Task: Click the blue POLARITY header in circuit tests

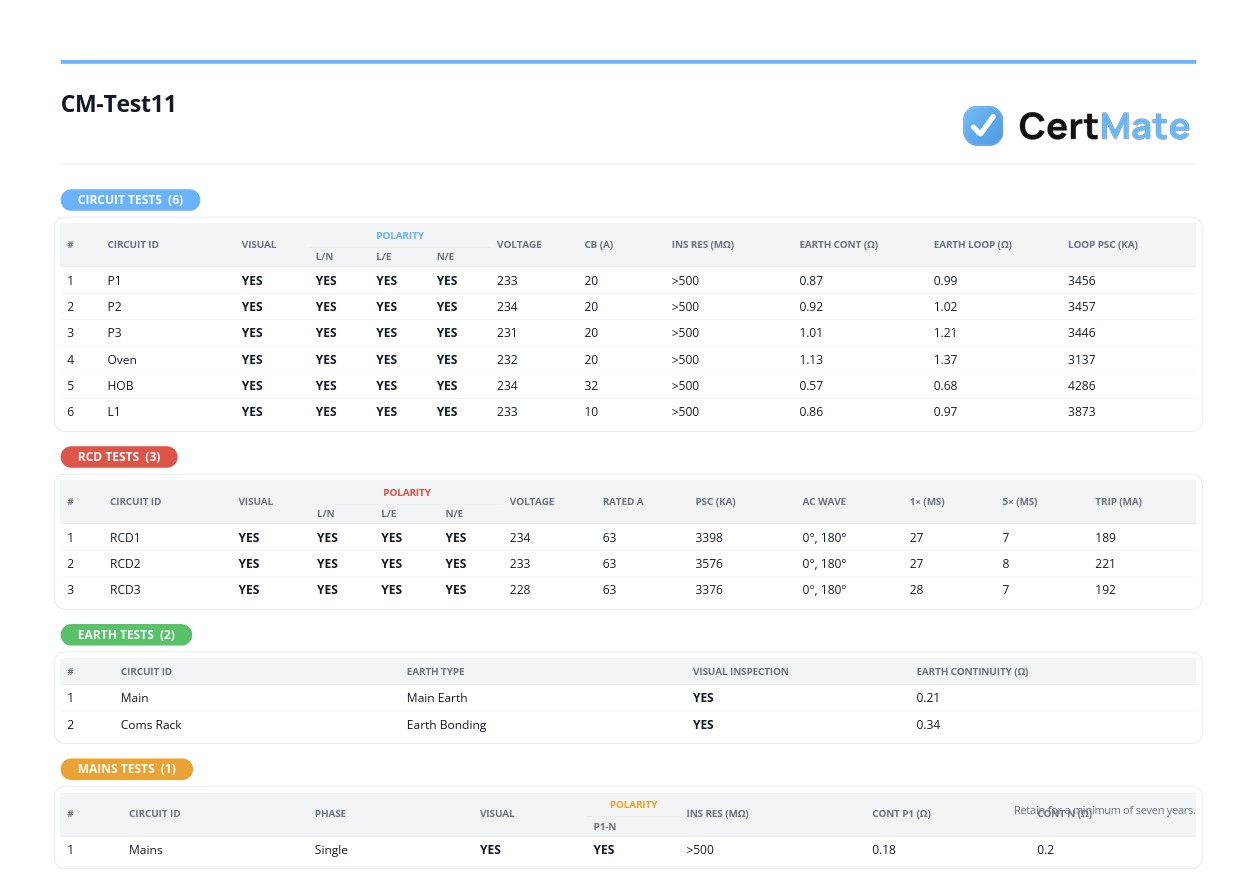Action: pos(400,236)
